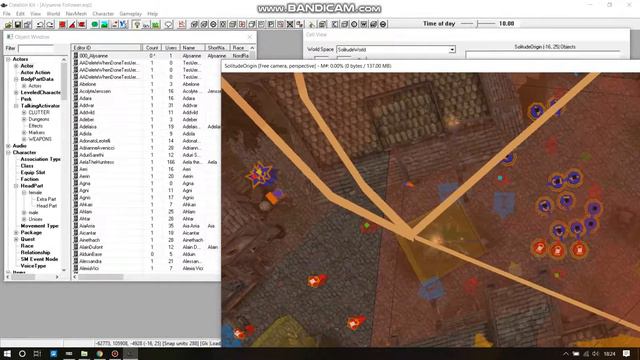Viewport: 640px width, 360px height.
Task: Sort by the Editor ID column header
Action: pyautogui.click(x=107, y=48)
